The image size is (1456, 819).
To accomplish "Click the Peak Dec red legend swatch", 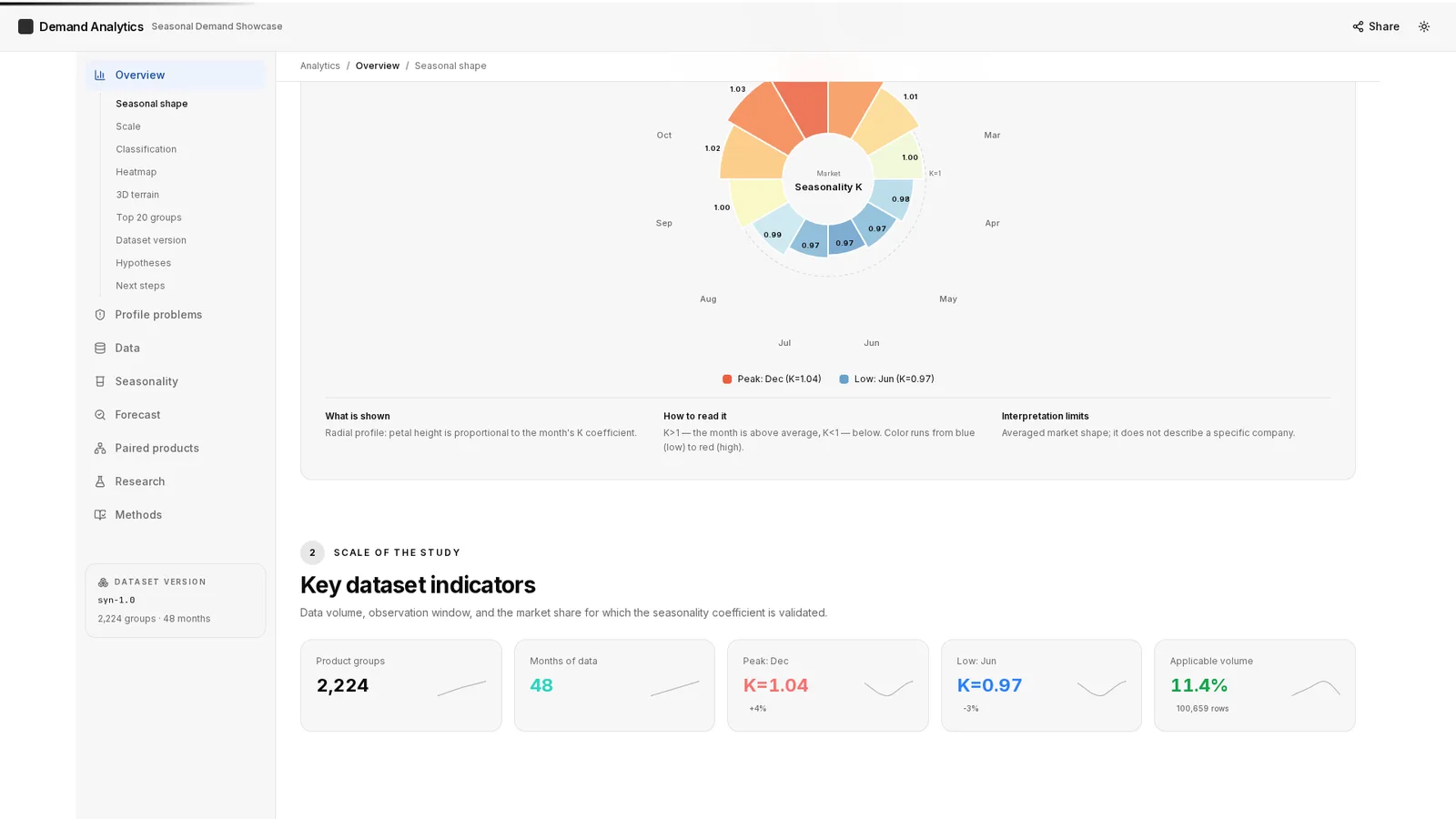I will 727,379.
